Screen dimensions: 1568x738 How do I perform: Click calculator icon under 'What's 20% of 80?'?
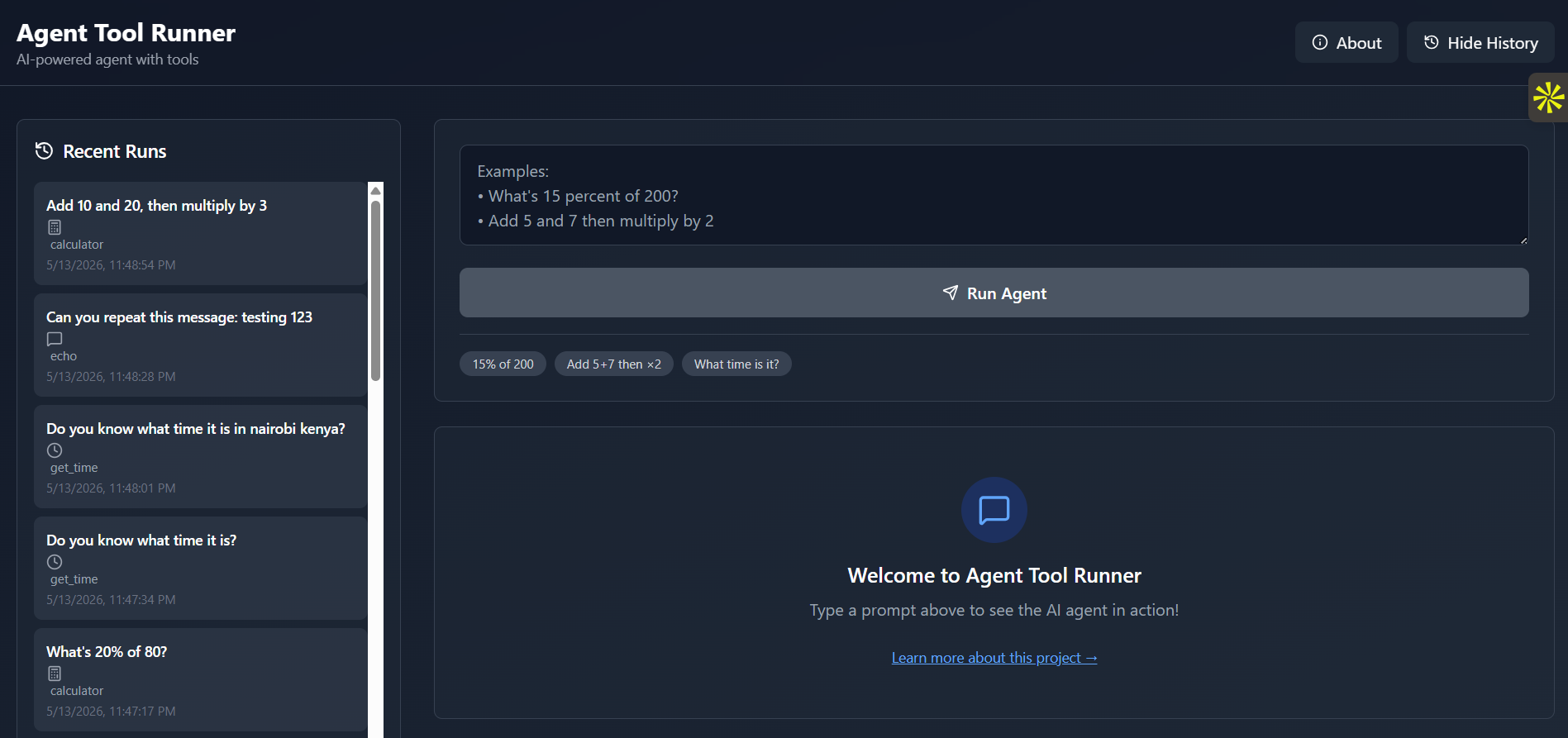point(55,674)
